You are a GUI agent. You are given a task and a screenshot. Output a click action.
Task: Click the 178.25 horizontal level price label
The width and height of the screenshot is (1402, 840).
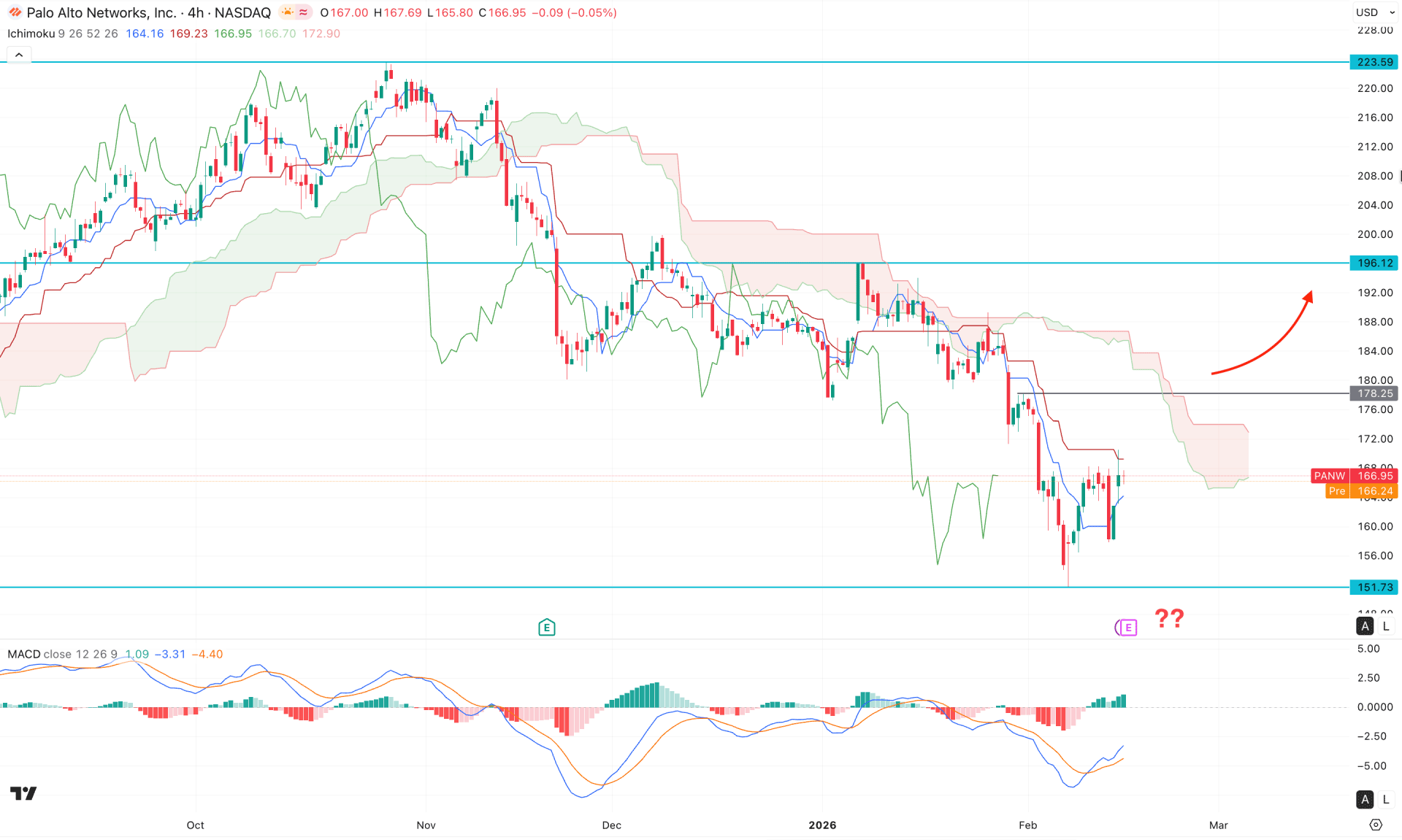pyautogui.click(x=1373, y=393)
